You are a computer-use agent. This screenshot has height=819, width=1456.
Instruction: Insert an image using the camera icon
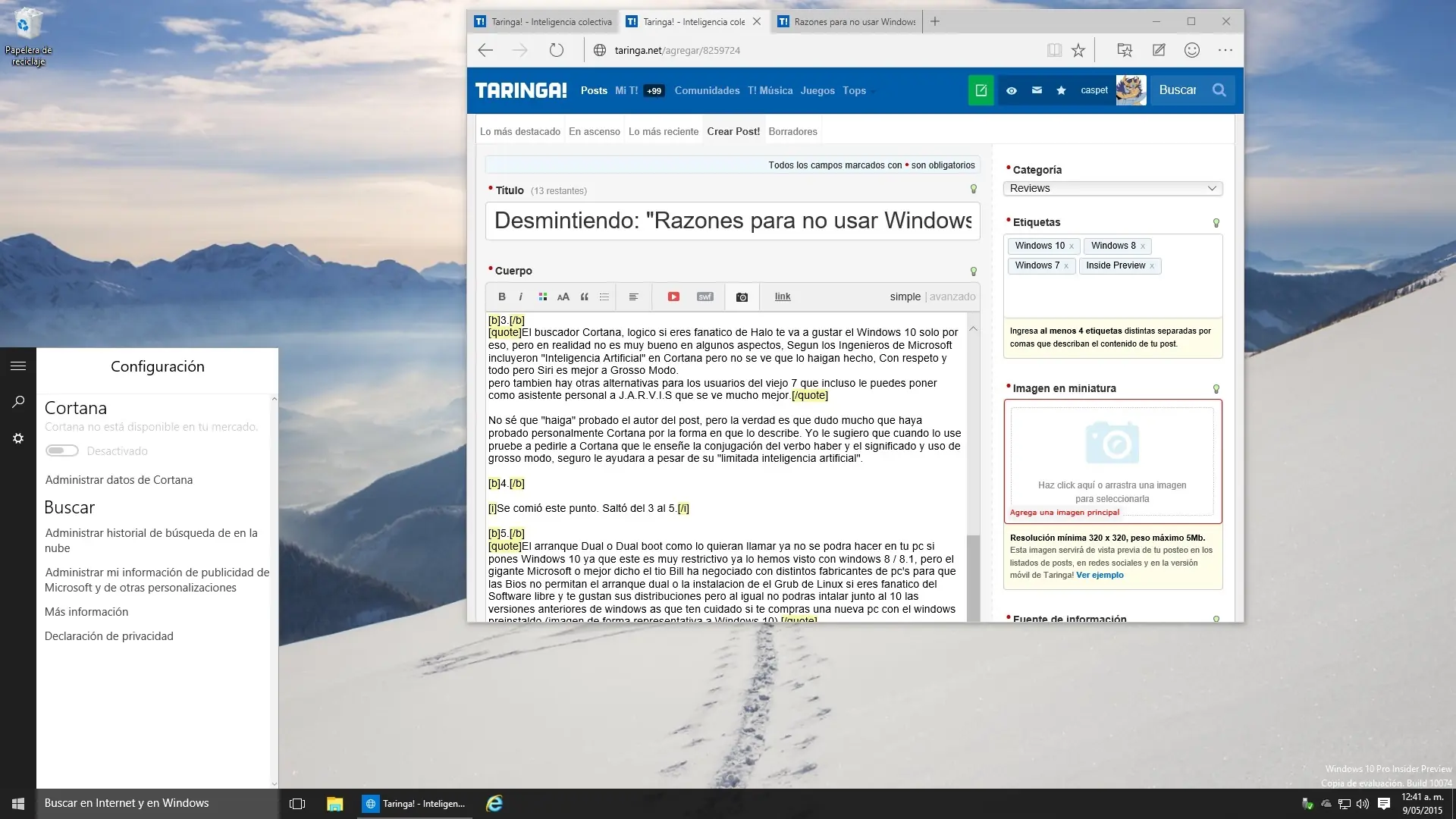(x=742, y=297)
